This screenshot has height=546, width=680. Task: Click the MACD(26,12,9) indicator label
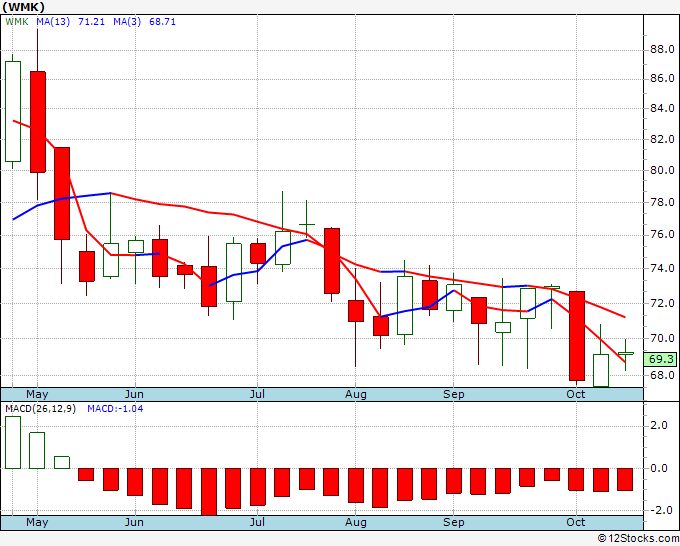(x=40, y=409)
